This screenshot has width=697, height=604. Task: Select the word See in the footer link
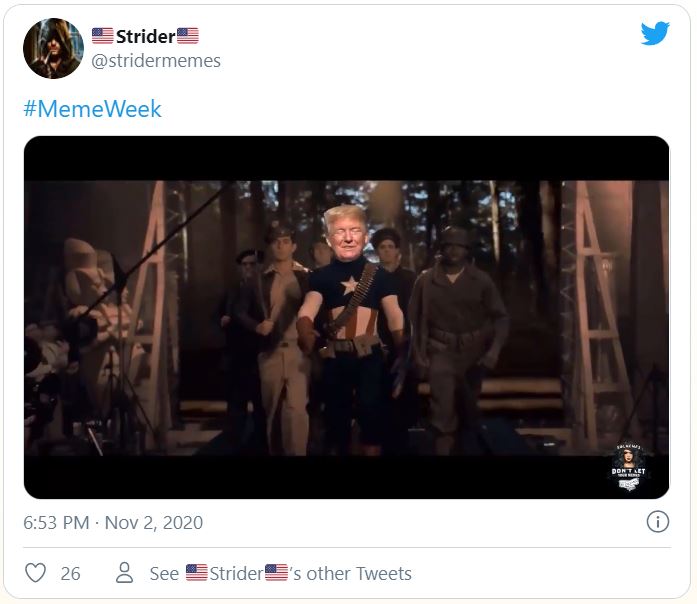(x=164, y=574)
